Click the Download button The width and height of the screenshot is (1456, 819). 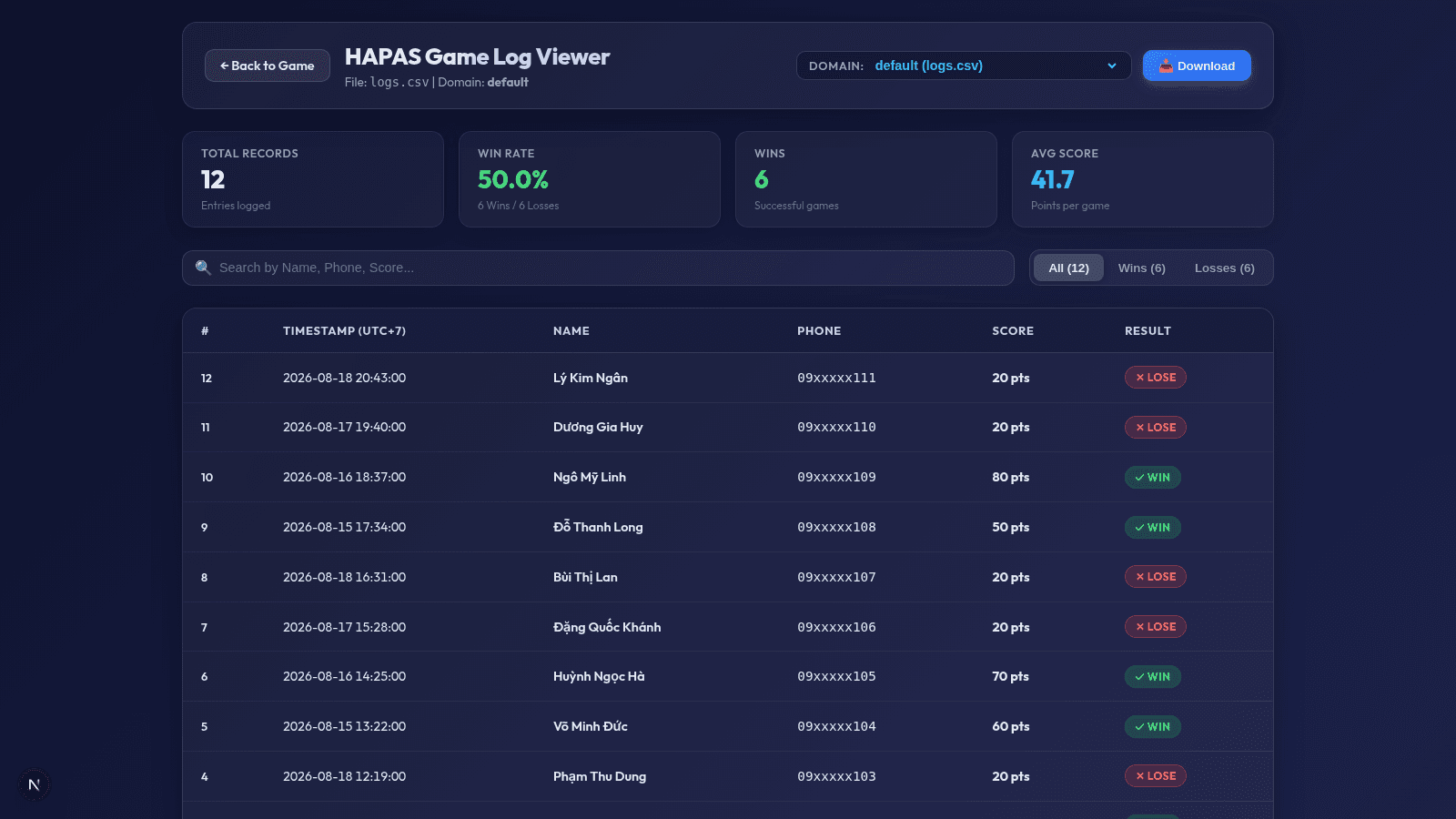pos(1197,66)
